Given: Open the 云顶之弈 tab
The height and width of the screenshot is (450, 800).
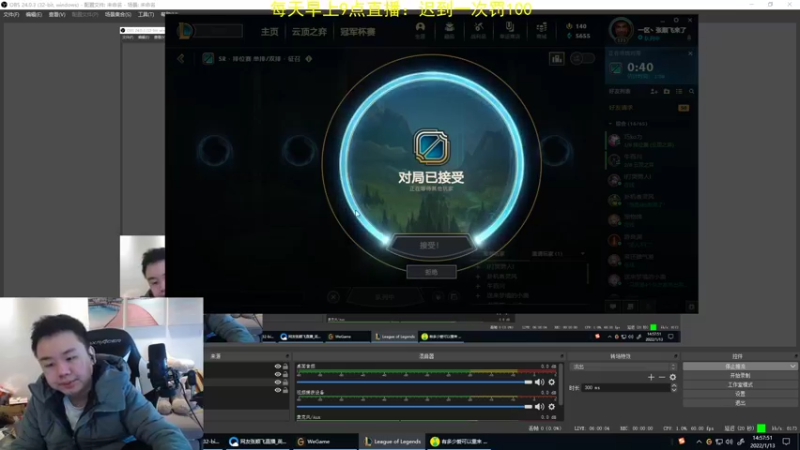Looking at the screenshot, I should click(309, 32).
